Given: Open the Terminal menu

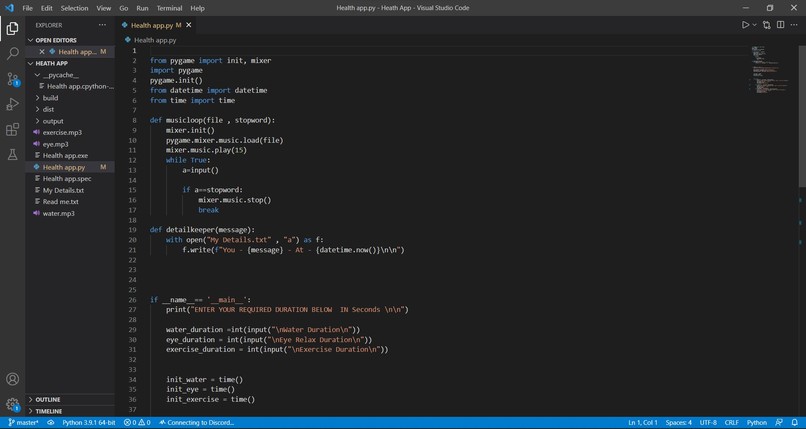Looking at the screenshot, I should click(x=169, y=8).
